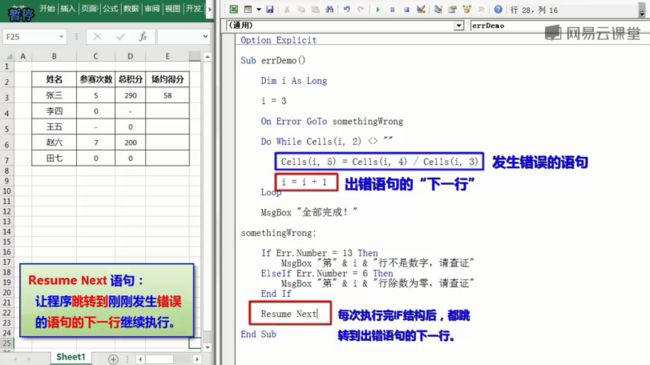Open the Object Browser icon
Viewport: 650px width, 365px height.
[467, 9]
